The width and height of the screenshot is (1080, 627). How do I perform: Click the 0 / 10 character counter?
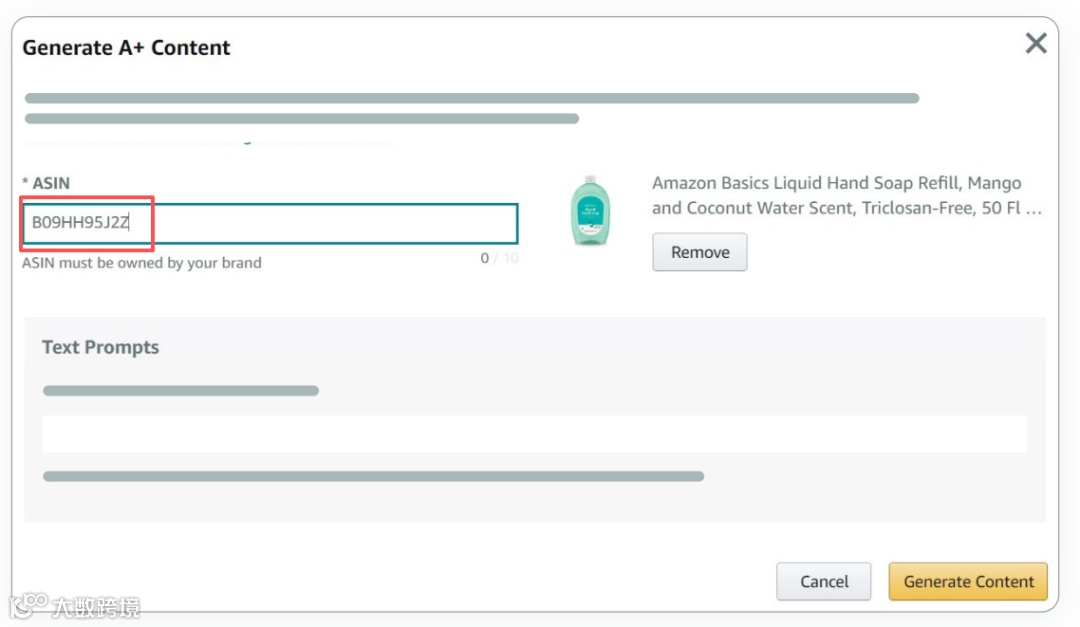pyautogui.click(x=499, y=258)
